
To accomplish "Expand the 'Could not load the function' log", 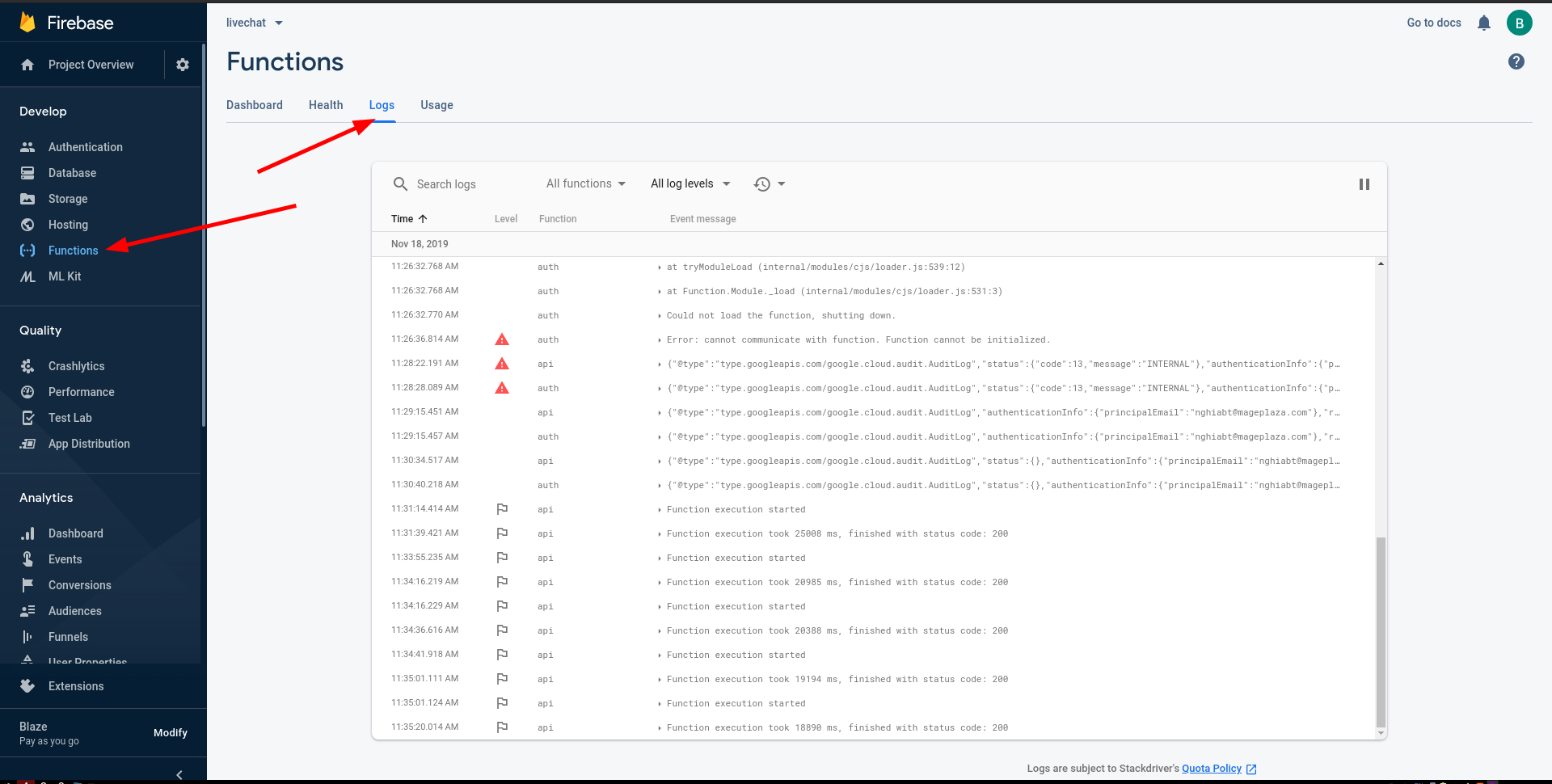I will 660,316.
